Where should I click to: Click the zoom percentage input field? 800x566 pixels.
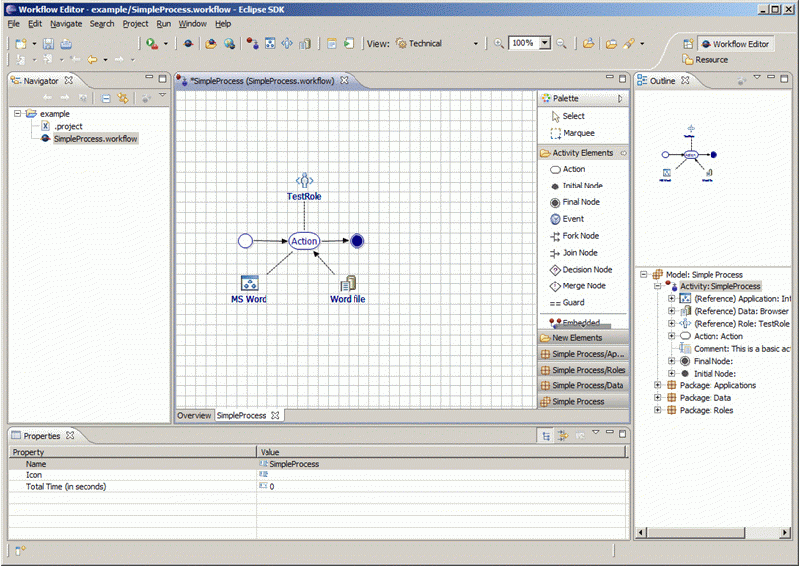[524, 43]
